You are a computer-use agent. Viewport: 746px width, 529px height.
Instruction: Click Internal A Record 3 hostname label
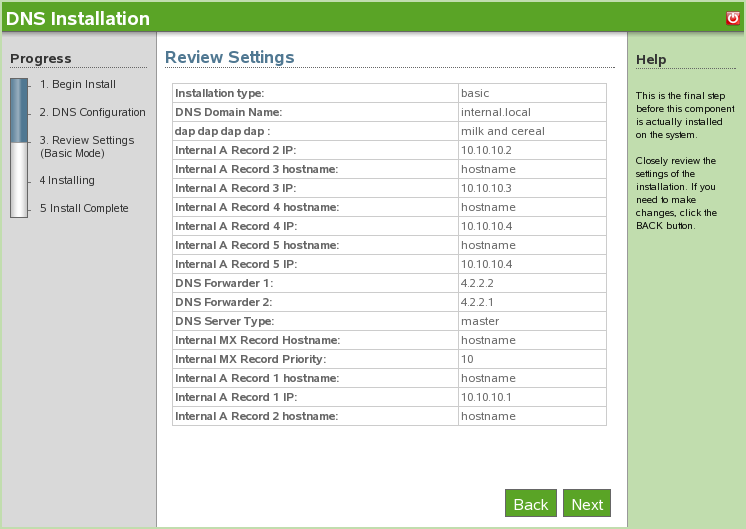coord(256,169)
